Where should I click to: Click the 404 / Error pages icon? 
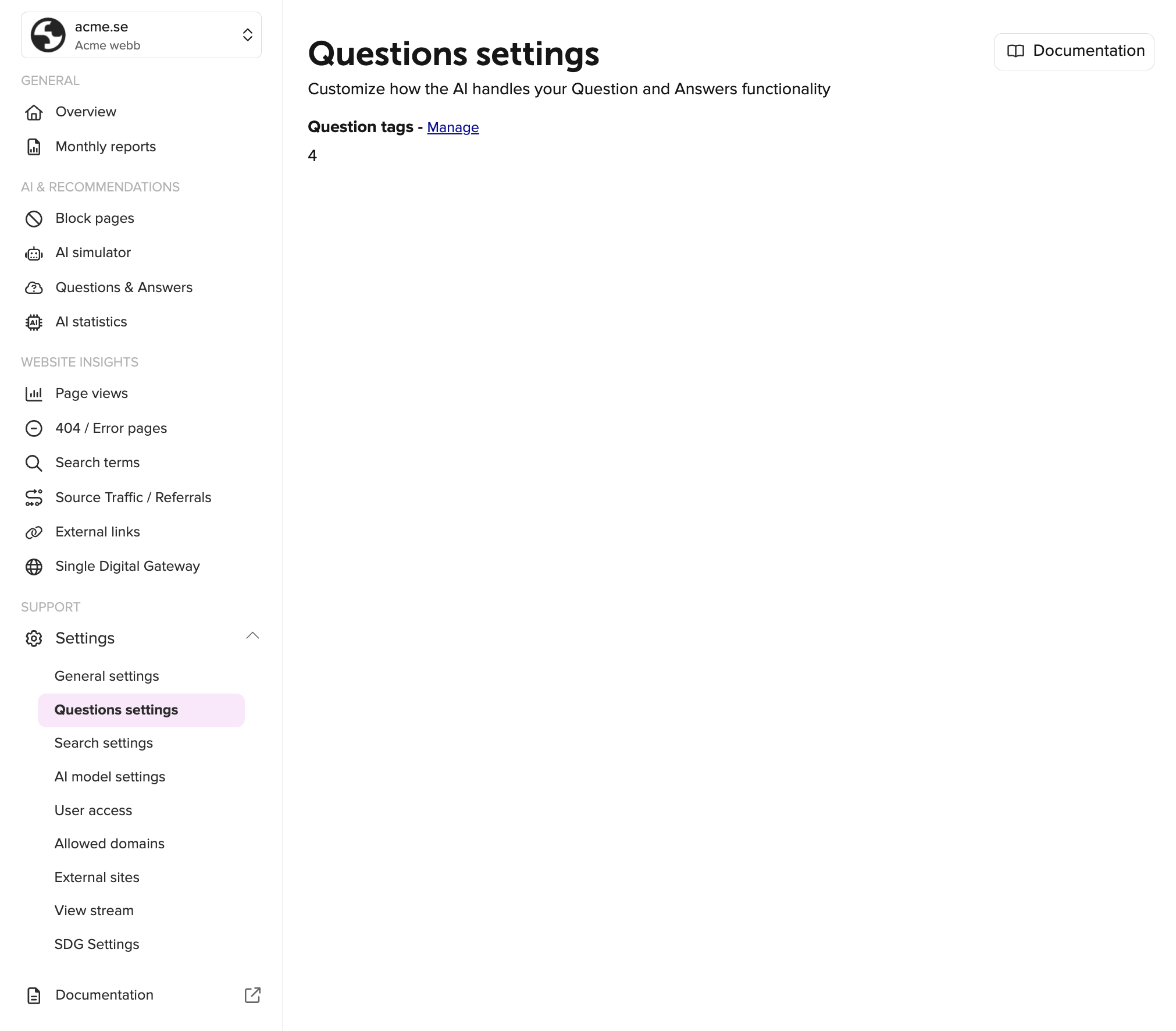click(x=34, y=429)
